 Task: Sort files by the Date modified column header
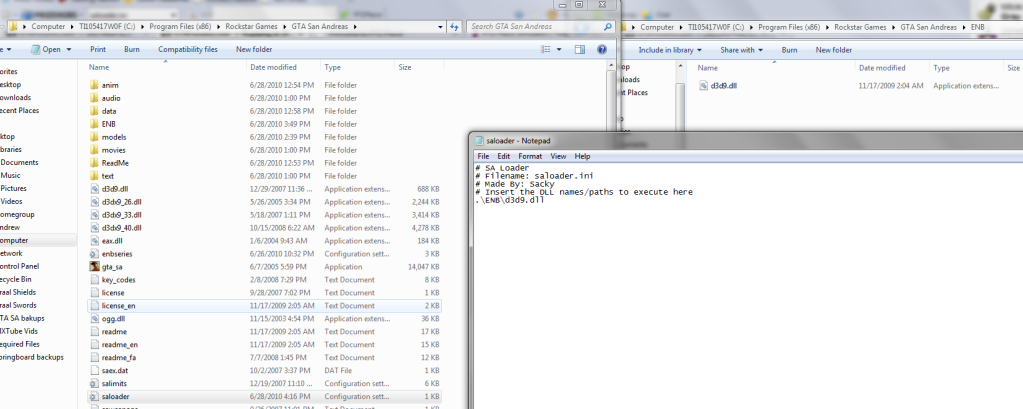coord(273,67)
